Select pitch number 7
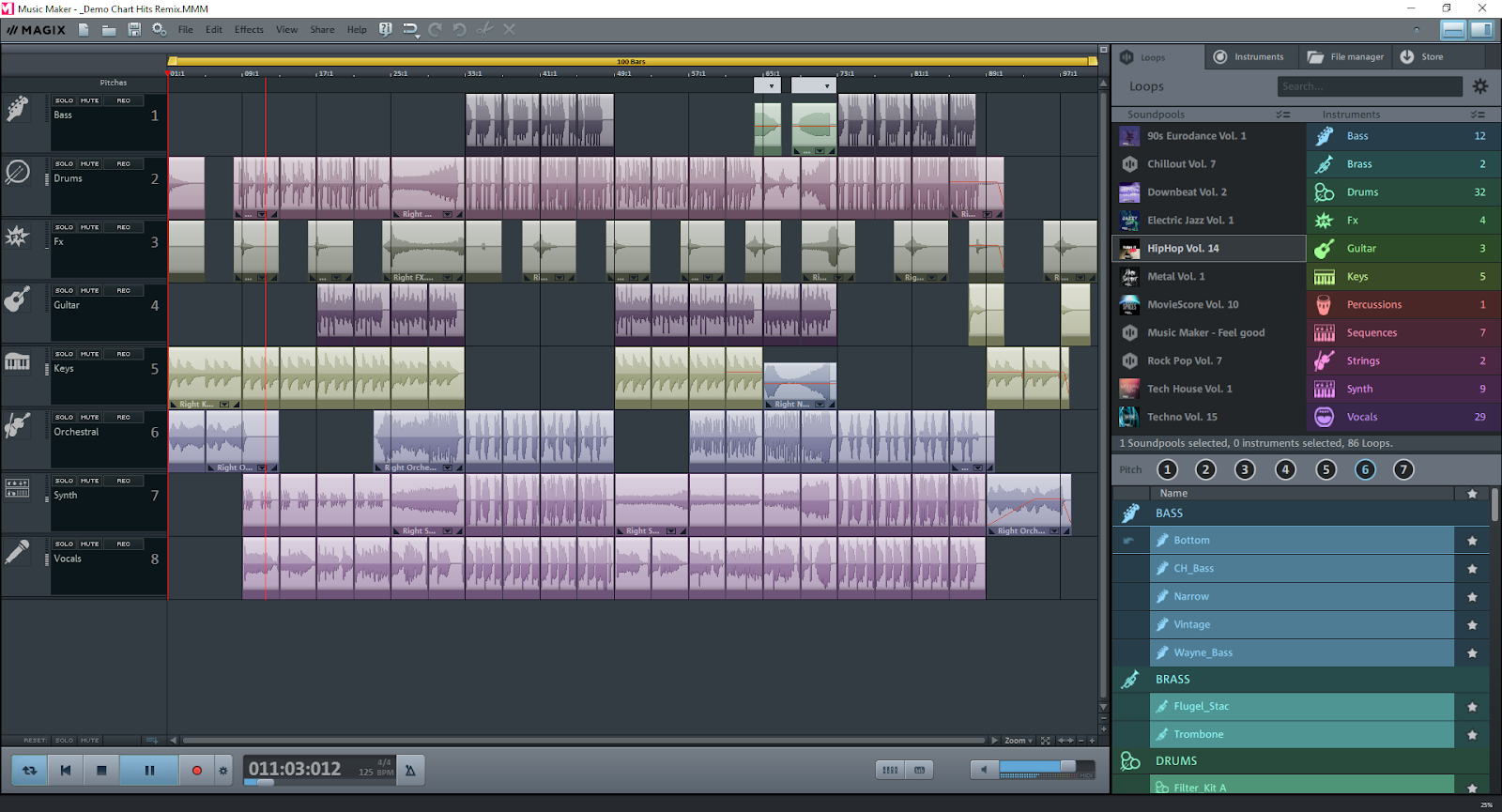This screenshot has height=812, width=1502. (x=1403, y=469)
